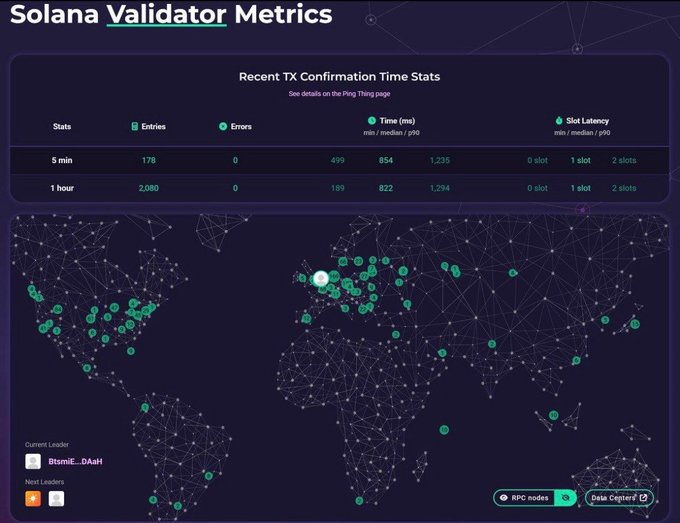The width and height of the screenshot is (680, 523).
Task: Click the Errors column circle icon
Action: click(x=223, y=126)
